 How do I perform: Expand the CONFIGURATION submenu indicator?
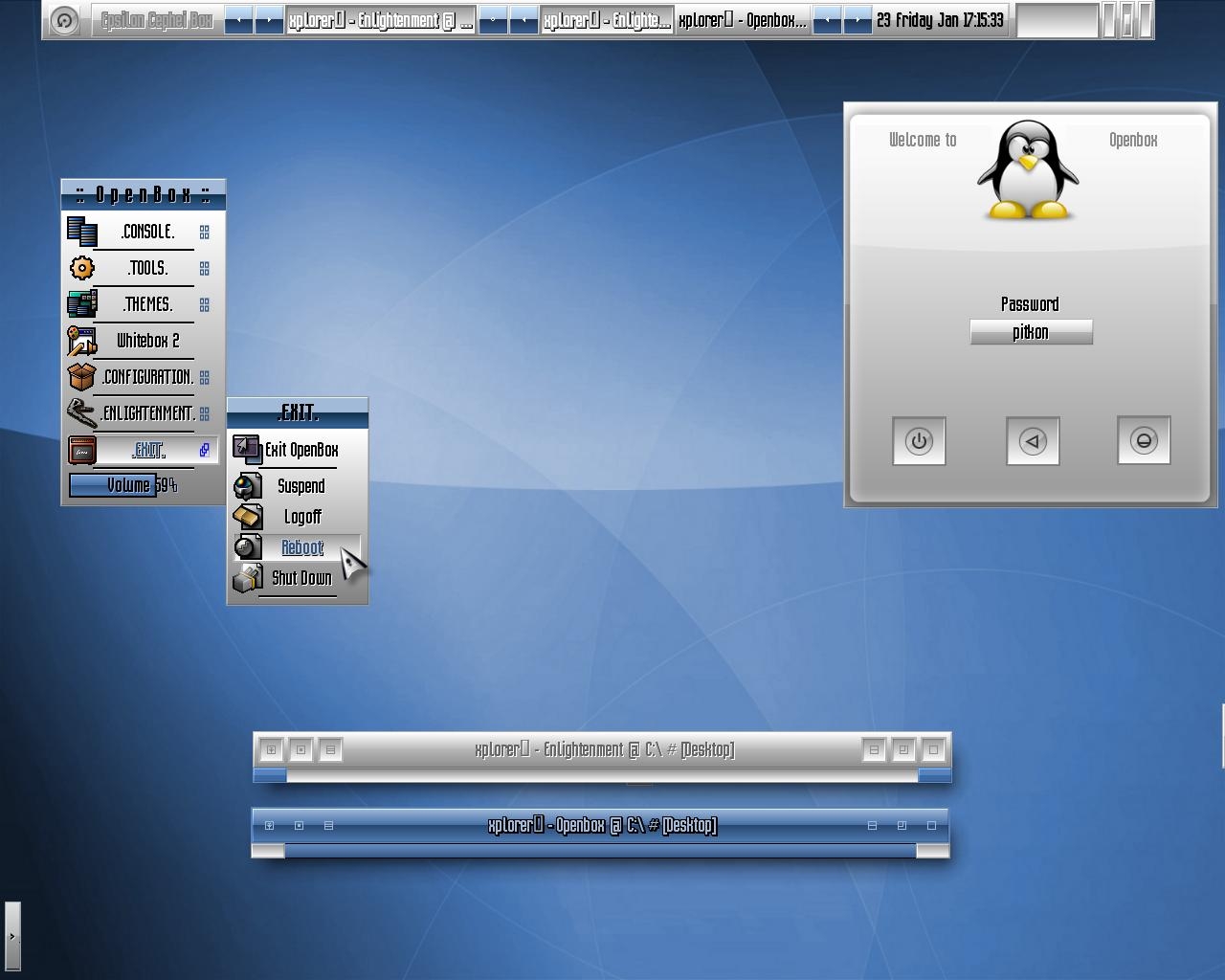[204, 377]
